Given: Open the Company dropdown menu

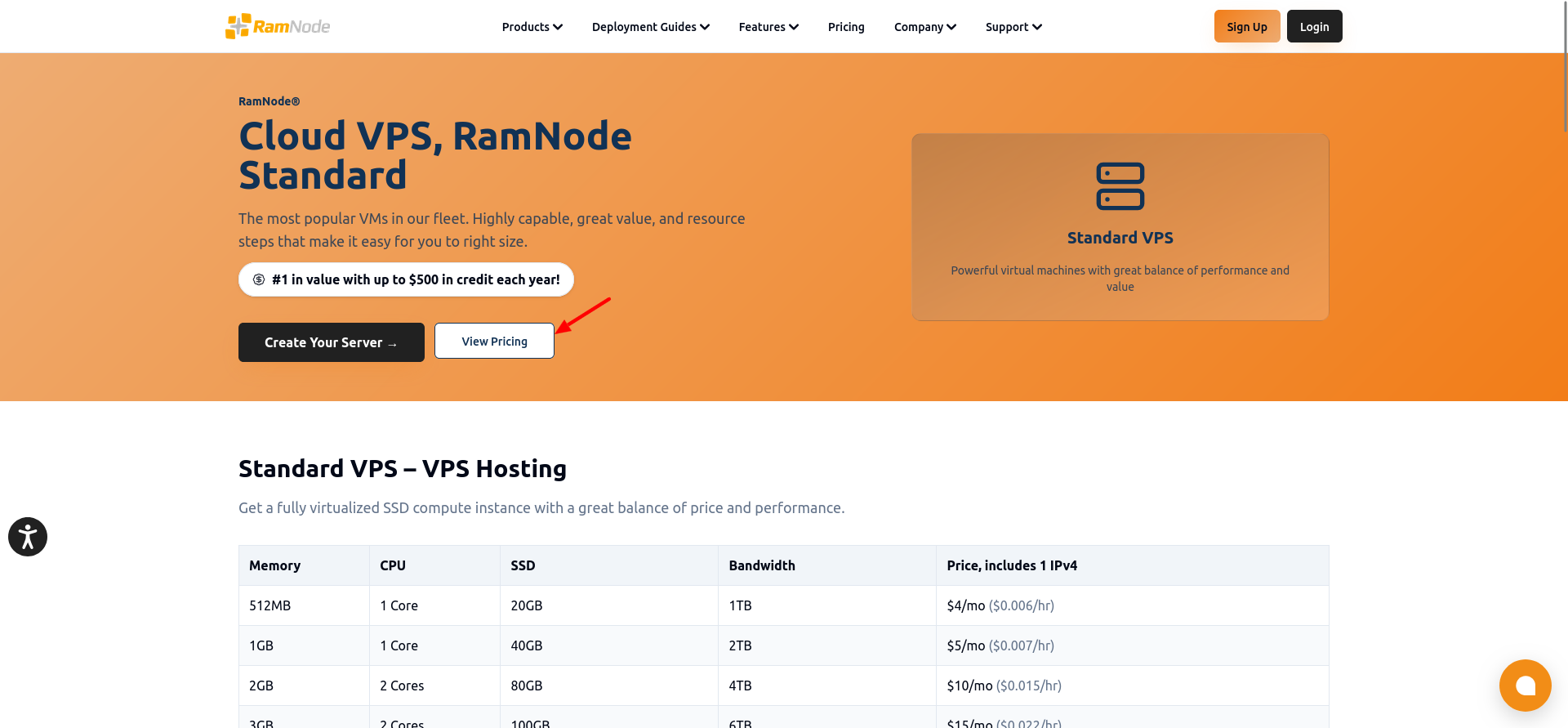Looking at the screenshot, I should tap(924, 27).
